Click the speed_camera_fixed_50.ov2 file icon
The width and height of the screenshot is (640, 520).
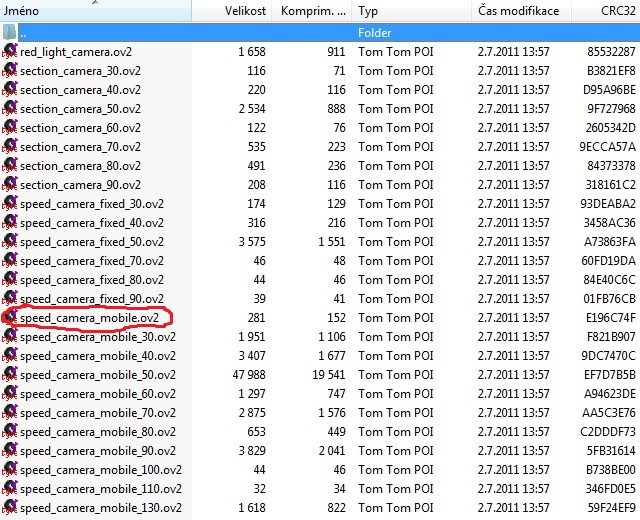point(10,241)
